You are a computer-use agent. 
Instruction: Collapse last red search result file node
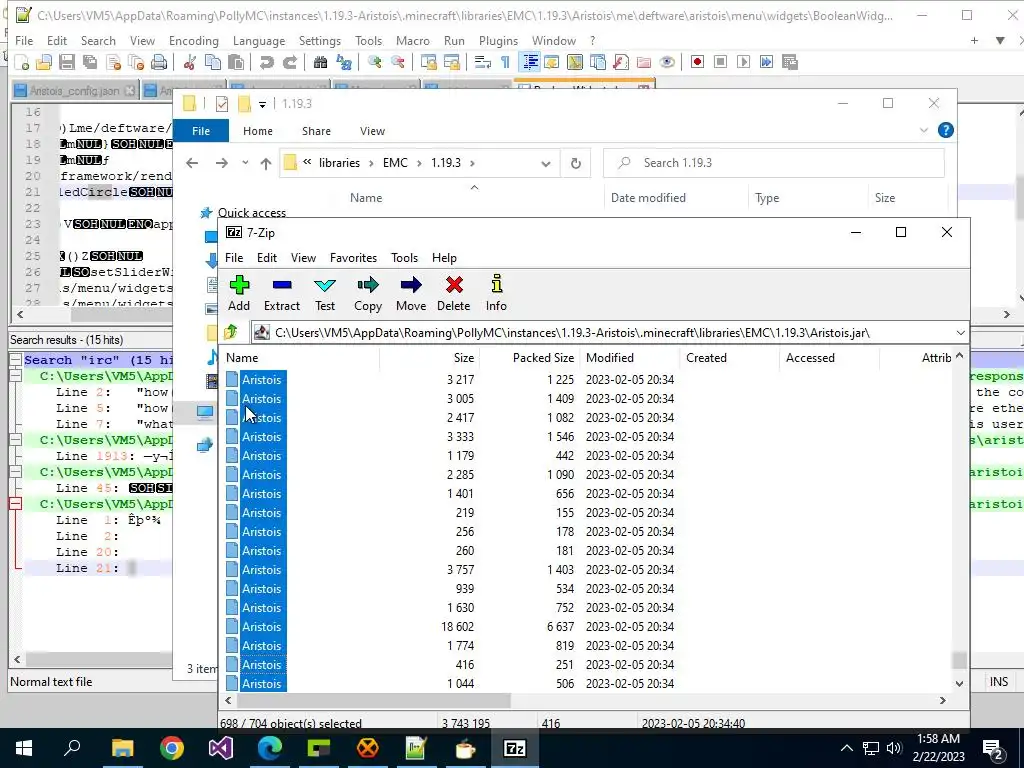click(x=16, y=504)
